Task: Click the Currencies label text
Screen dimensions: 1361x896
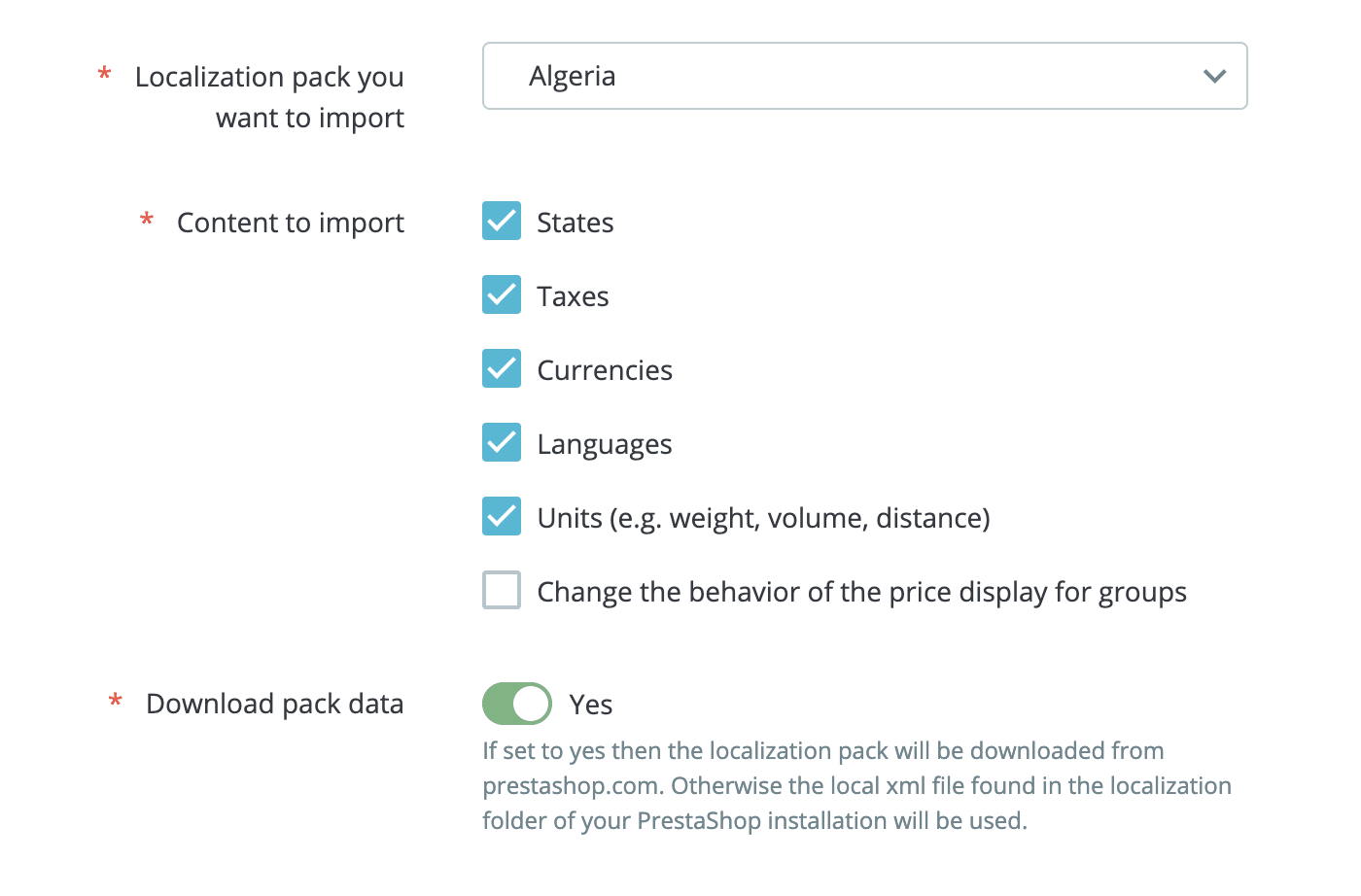Action: (x=604, y=369)
